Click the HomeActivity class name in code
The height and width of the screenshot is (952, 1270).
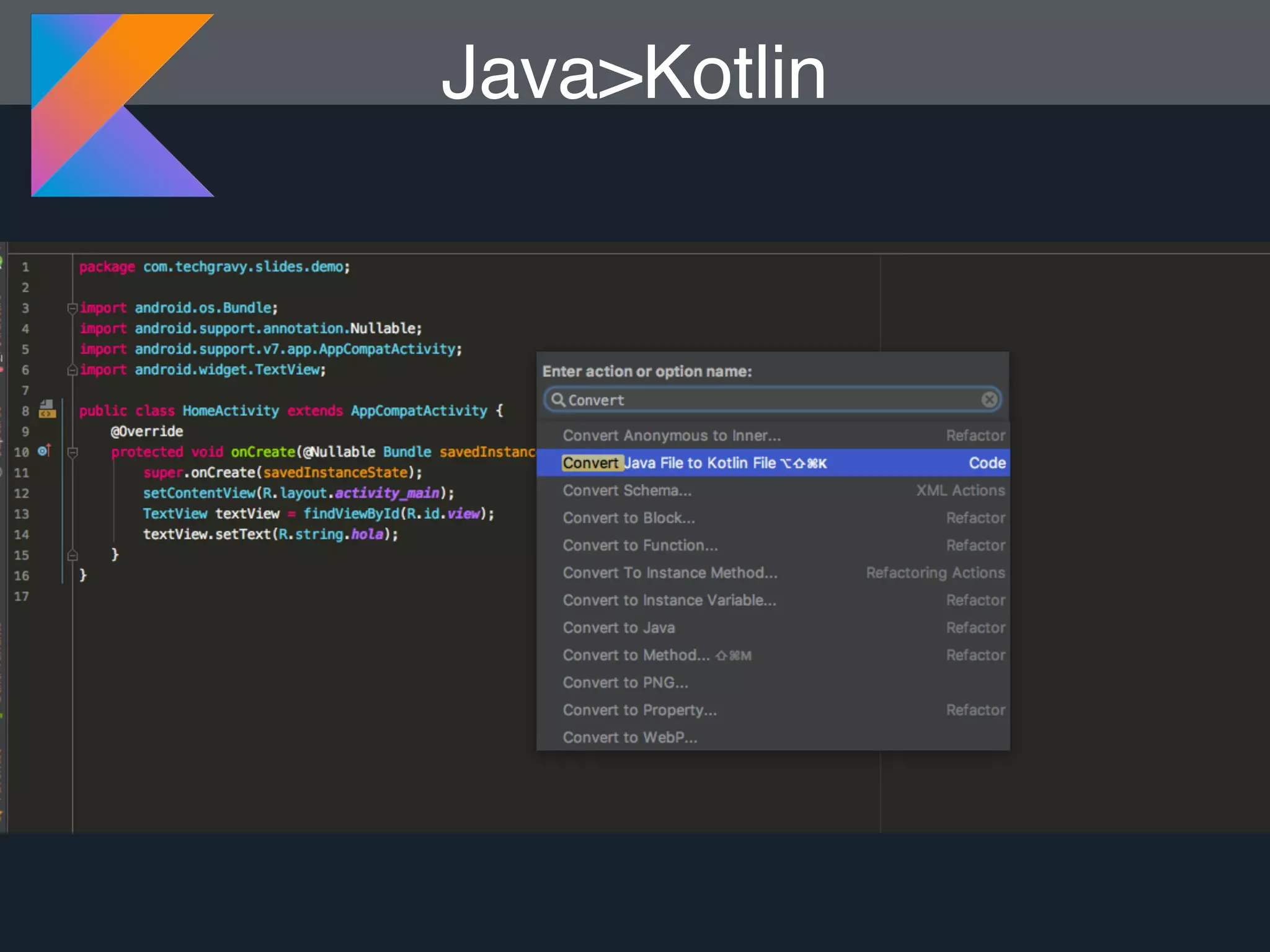tap(230, 411)
